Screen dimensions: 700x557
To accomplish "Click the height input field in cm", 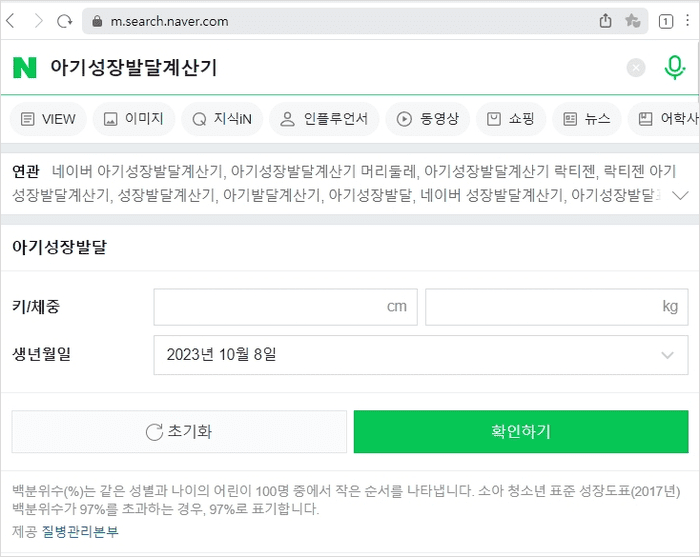I will [286, 307].
